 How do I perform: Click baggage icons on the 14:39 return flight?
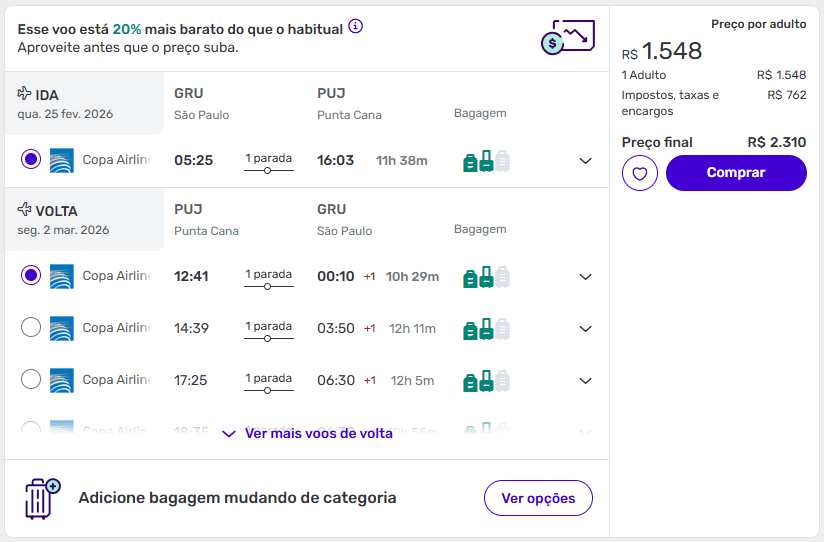coord(486,329)
